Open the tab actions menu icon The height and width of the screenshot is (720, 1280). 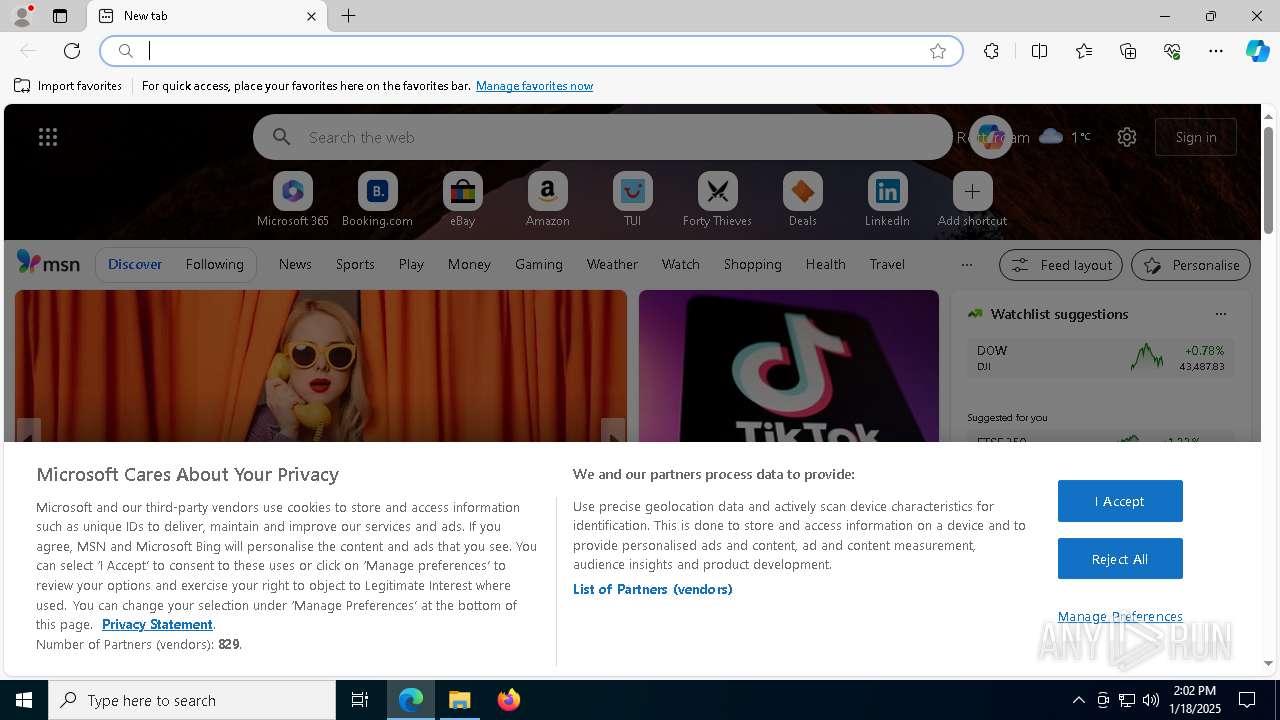60,16
